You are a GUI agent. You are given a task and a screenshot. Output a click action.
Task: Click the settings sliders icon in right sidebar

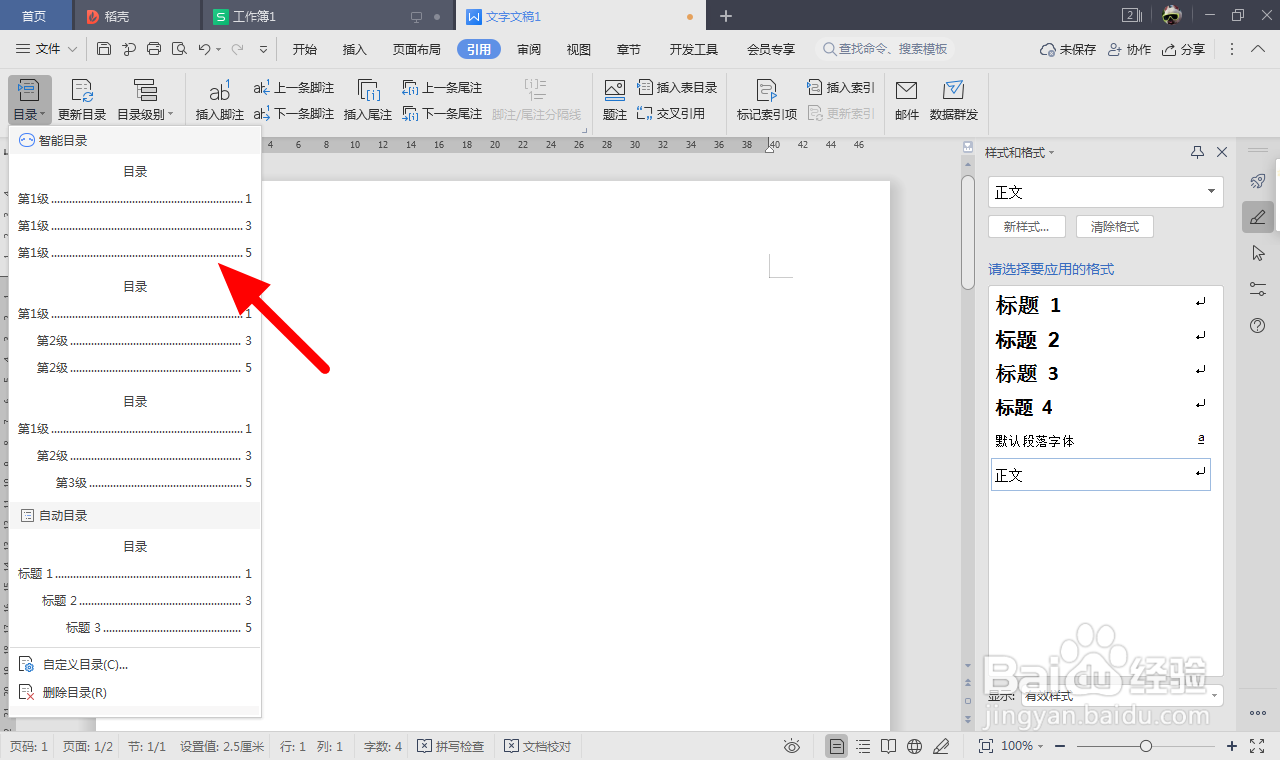coord(1258,289)
